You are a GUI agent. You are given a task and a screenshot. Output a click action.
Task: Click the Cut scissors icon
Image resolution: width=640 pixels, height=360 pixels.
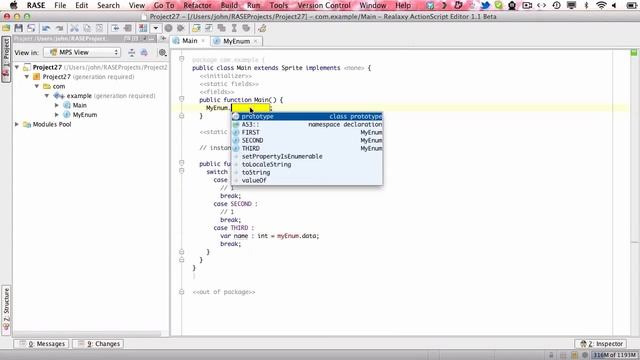[x=74, y=28]
